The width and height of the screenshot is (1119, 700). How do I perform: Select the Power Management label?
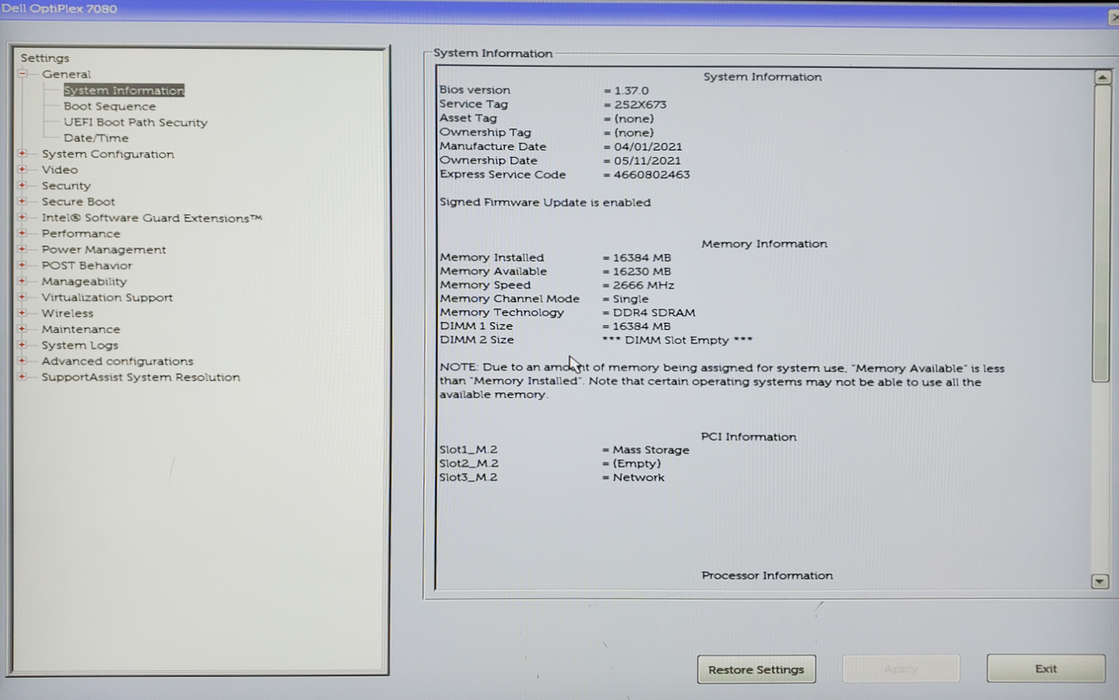coord(103,250)
